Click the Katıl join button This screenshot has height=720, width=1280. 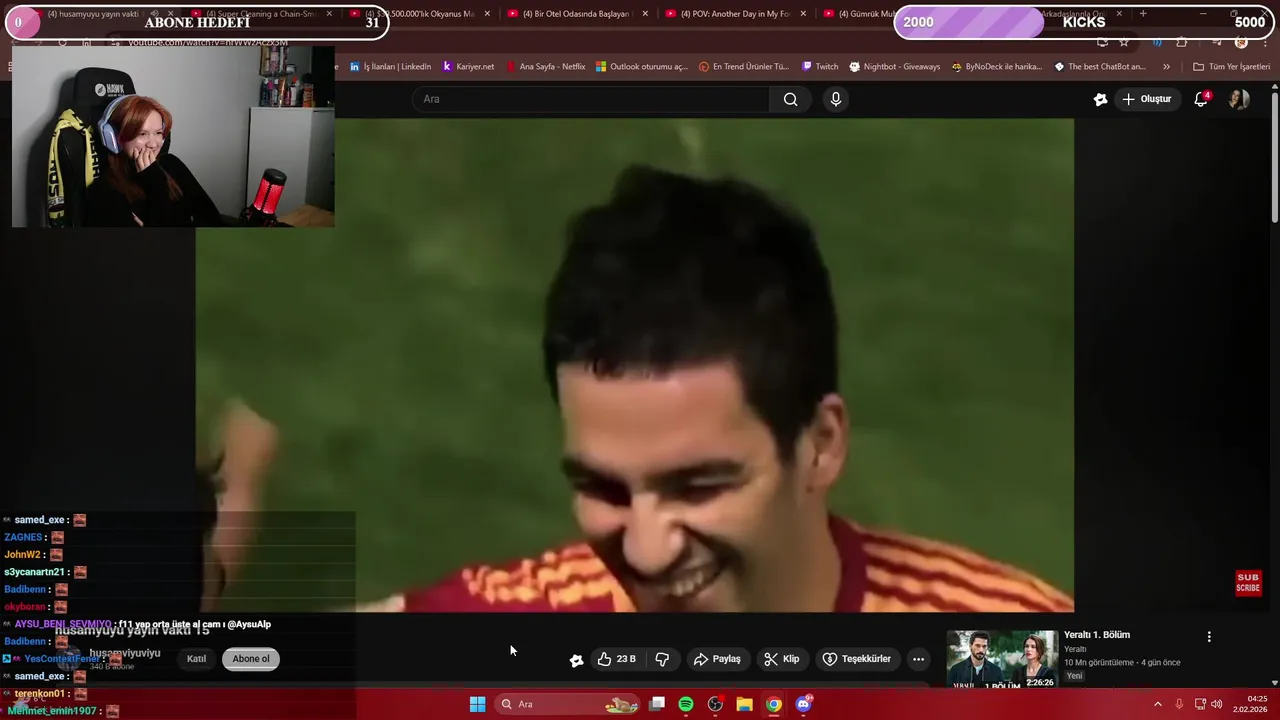196,659
